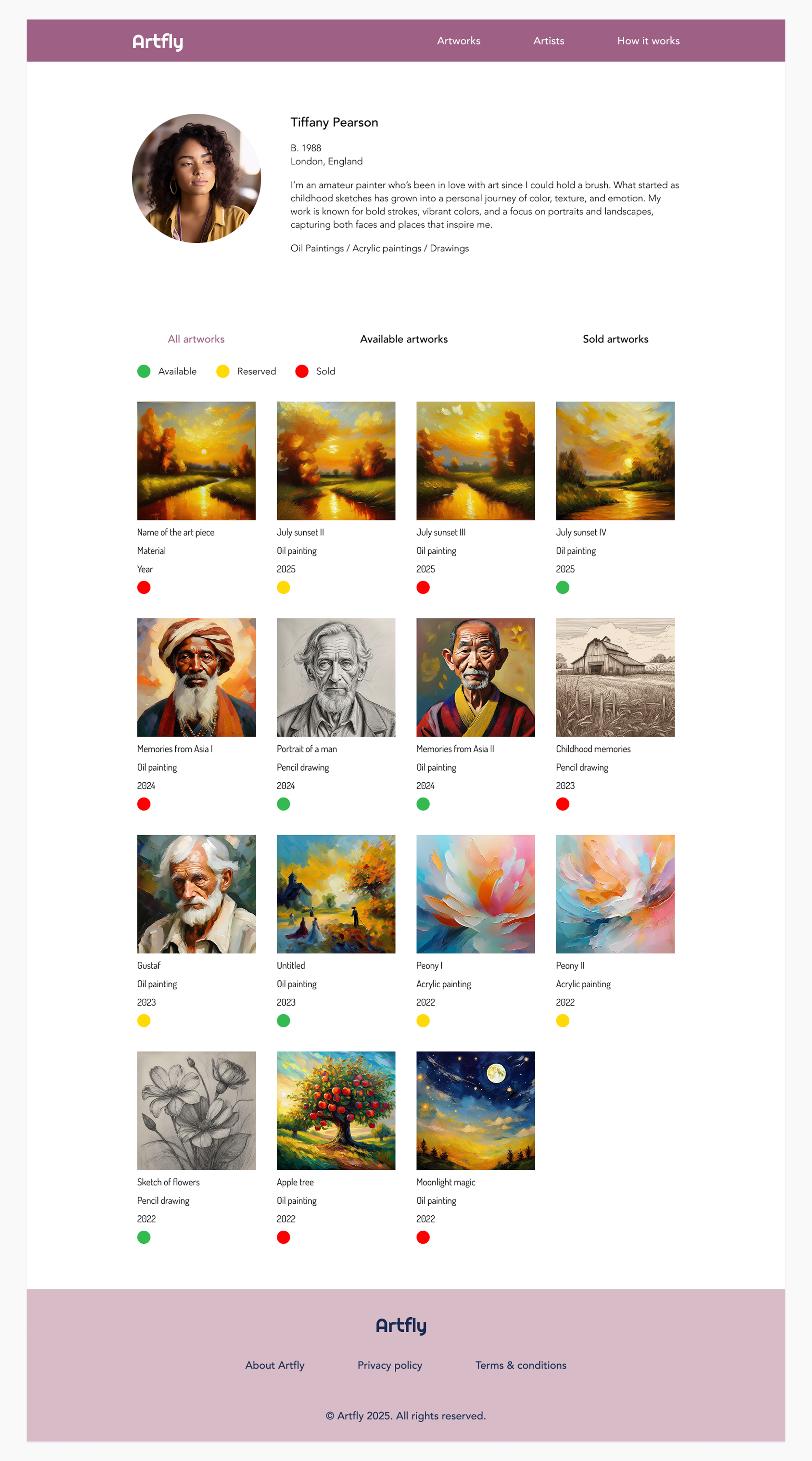
Task: Open the Moonlight magic painting thumbnail
Action: point(476,1110)
